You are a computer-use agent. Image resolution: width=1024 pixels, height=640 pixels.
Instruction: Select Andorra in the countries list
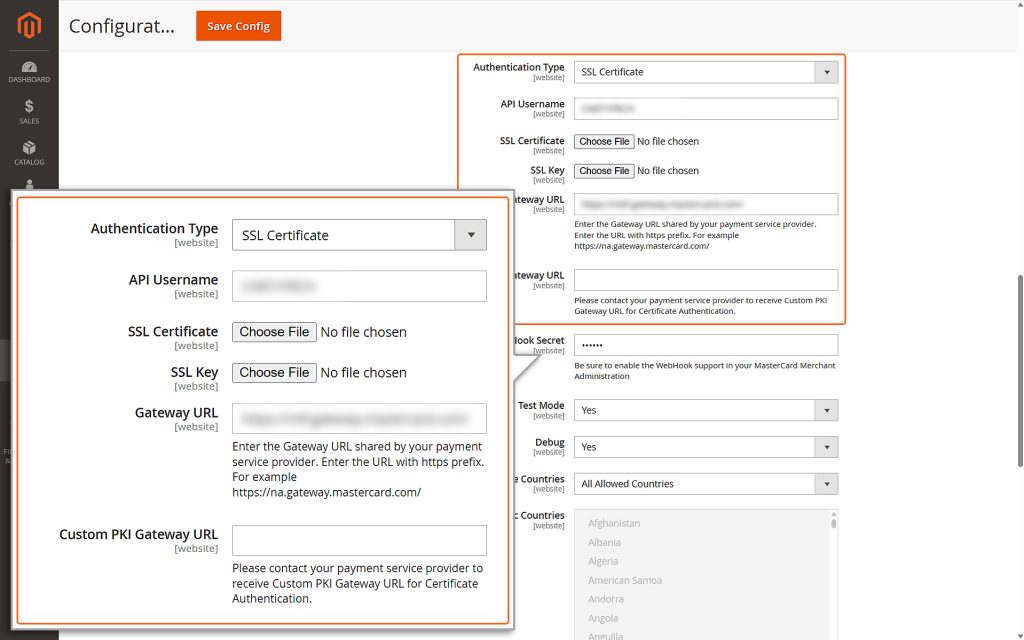click(606, 599)
